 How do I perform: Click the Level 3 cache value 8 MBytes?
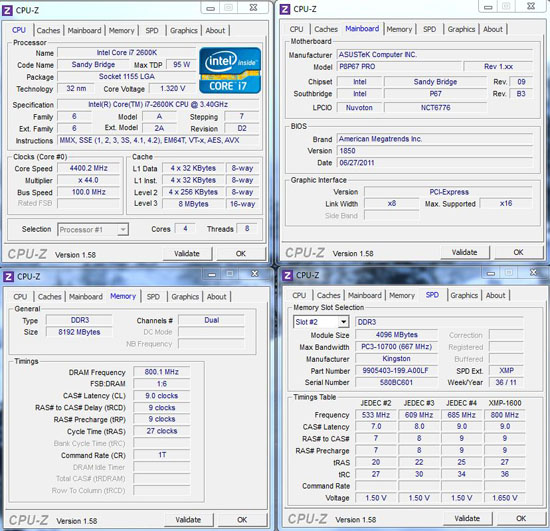[x=193, y=204]
